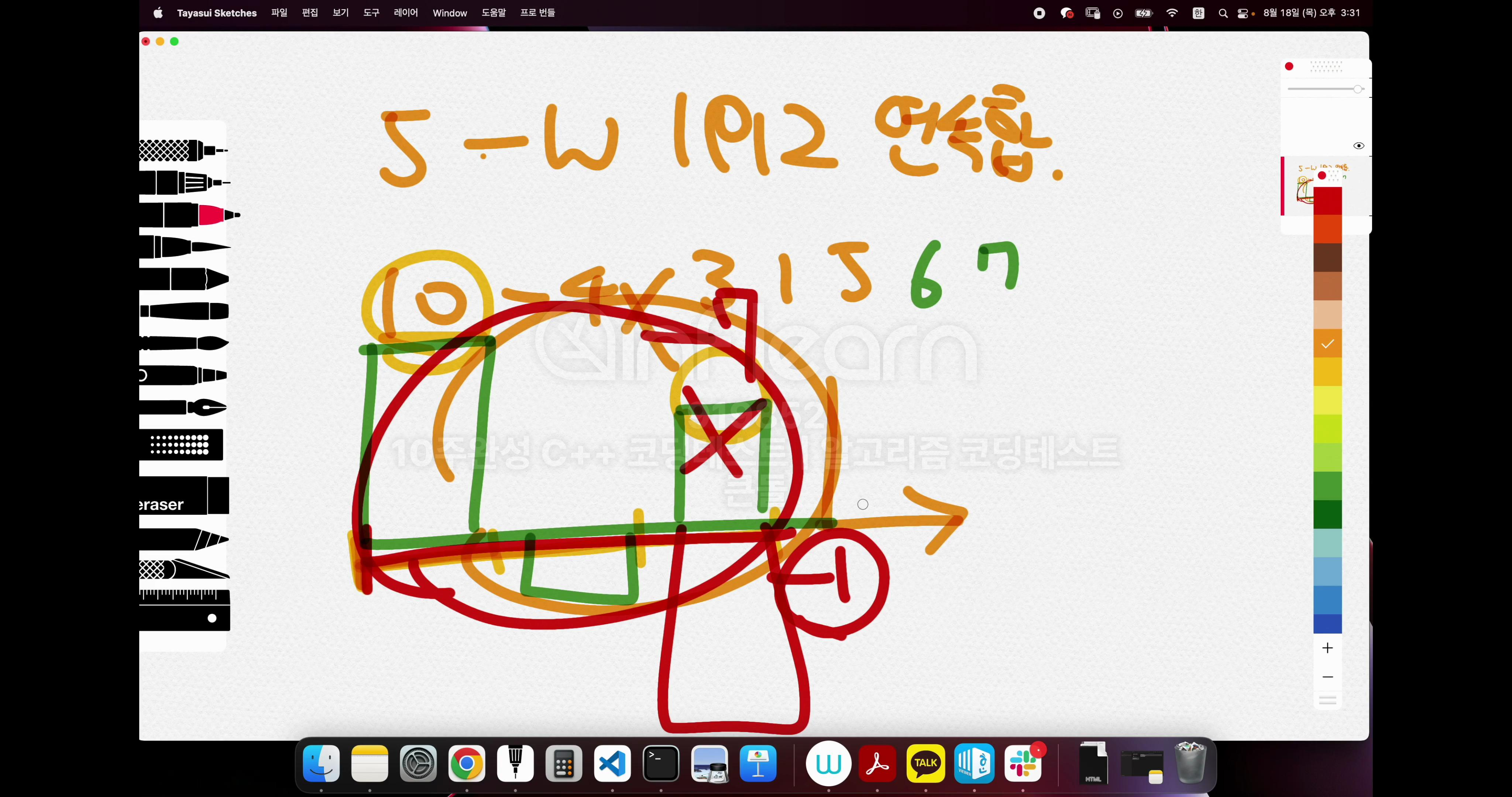This screenshot has height=797, width=1512.
Task: Toggle Korean input source in menu bar
Action: pos(1198,13)
